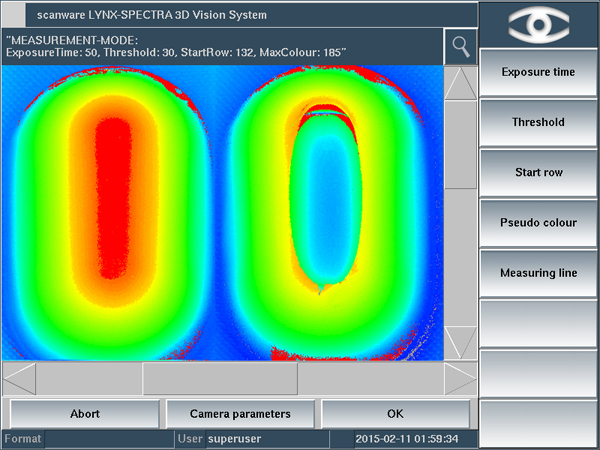Screen dimensions: 600x450
Task: Click the magnifying glass zoom icon
Action: point(461,47)
